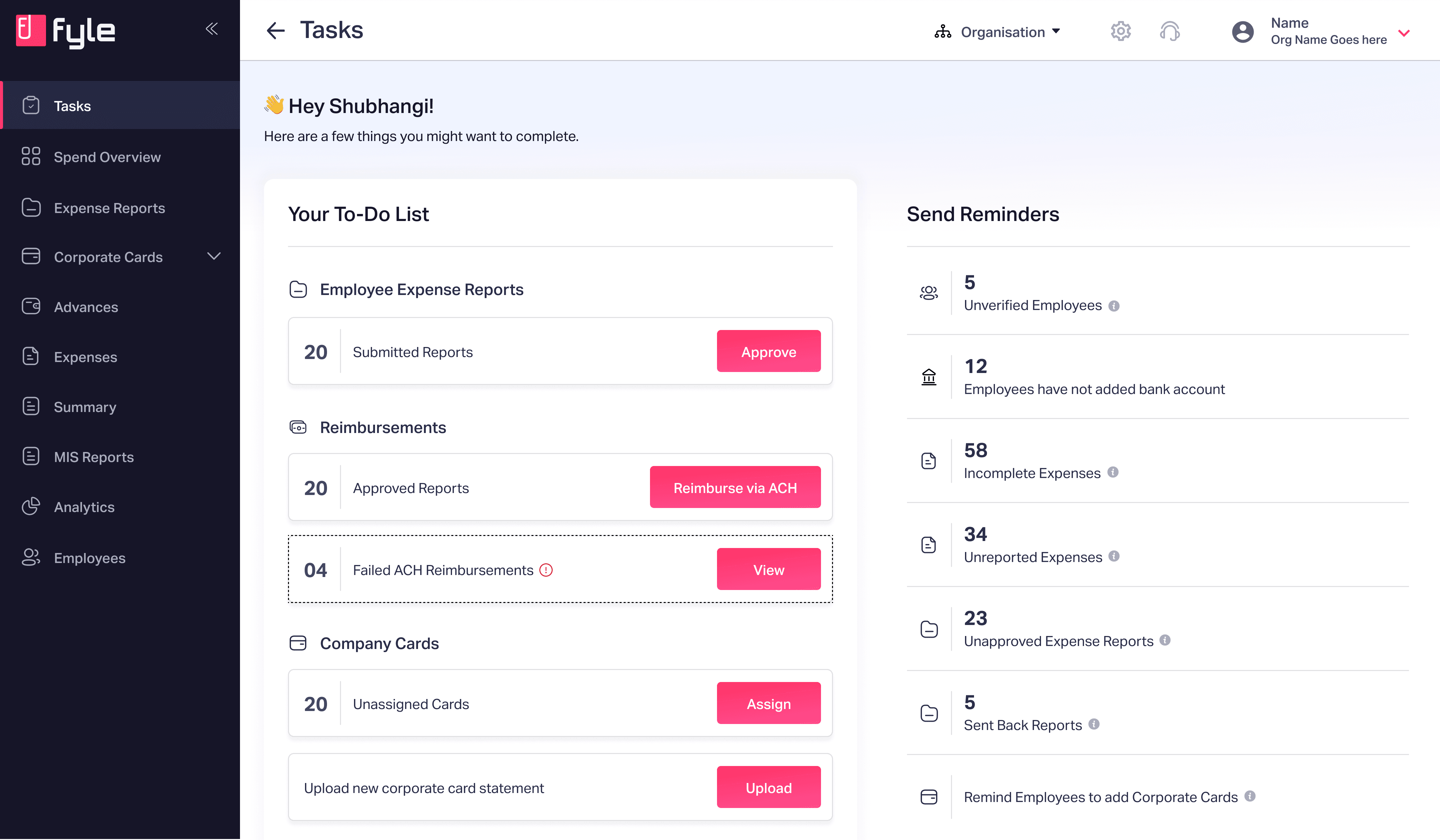Assign the unassigned cards
The width and height of the screenshot is (1440, 840).
pyautogui.click(x=768, y=703)
